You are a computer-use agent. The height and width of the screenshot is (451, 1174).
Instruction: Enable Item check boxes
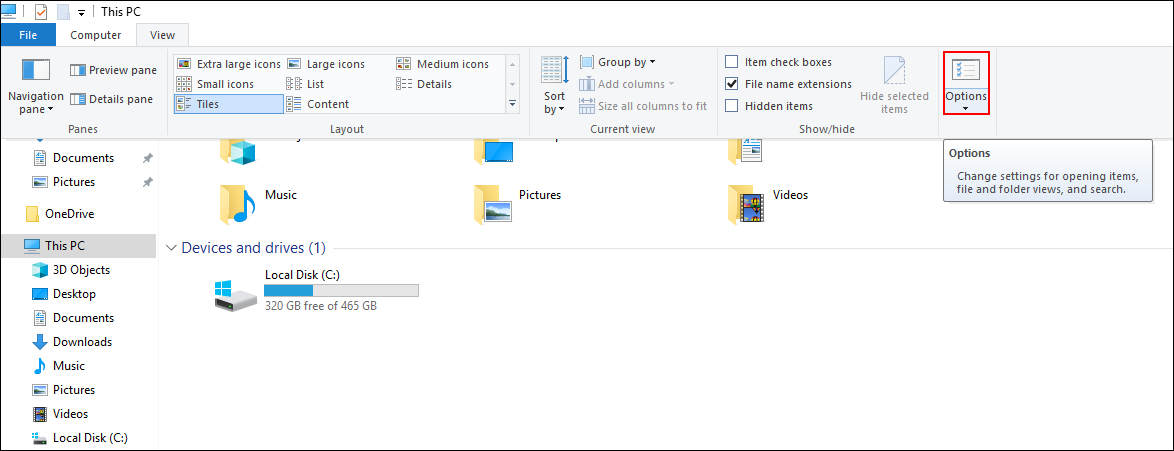732,62
